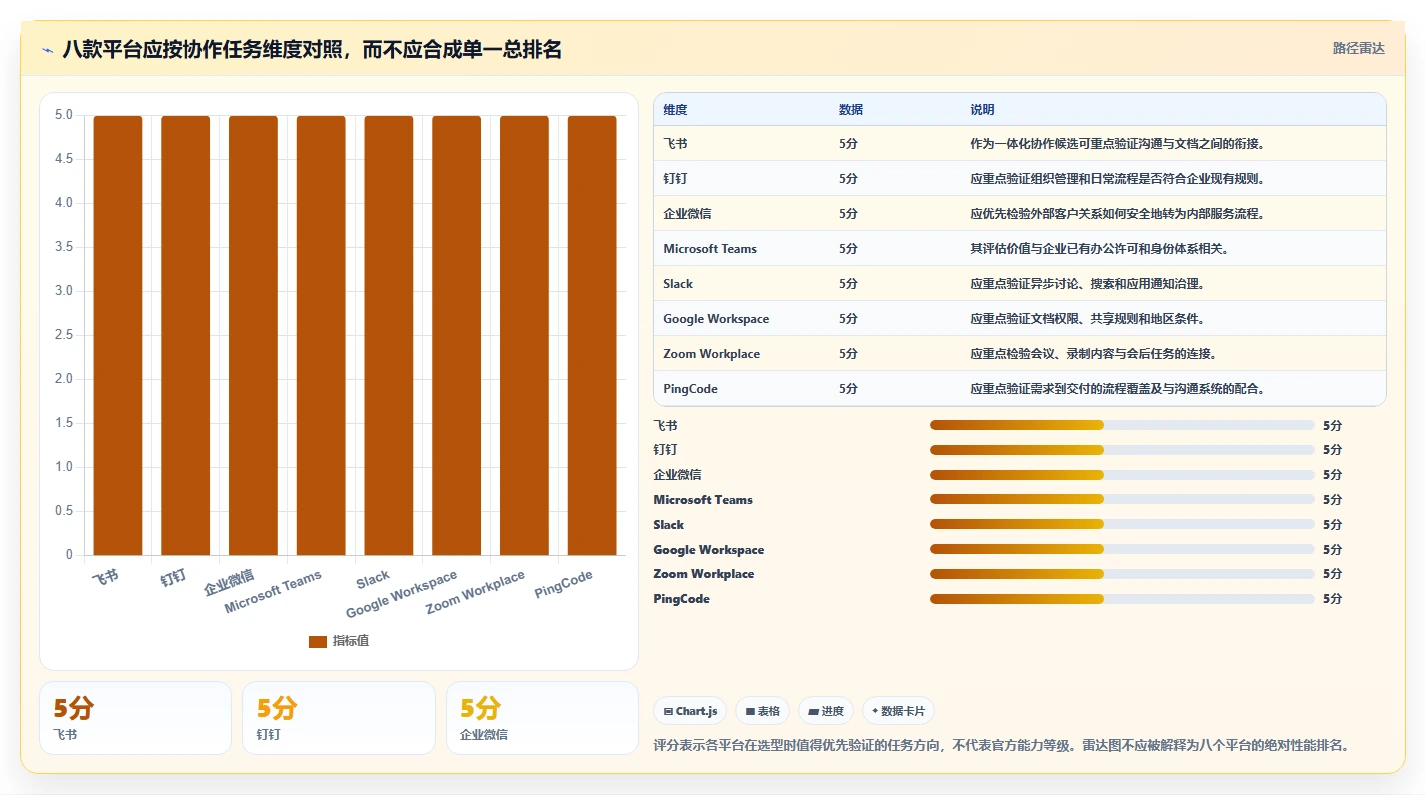Click the footnote beginning 评分表示各平台

tap(1001, 746)
